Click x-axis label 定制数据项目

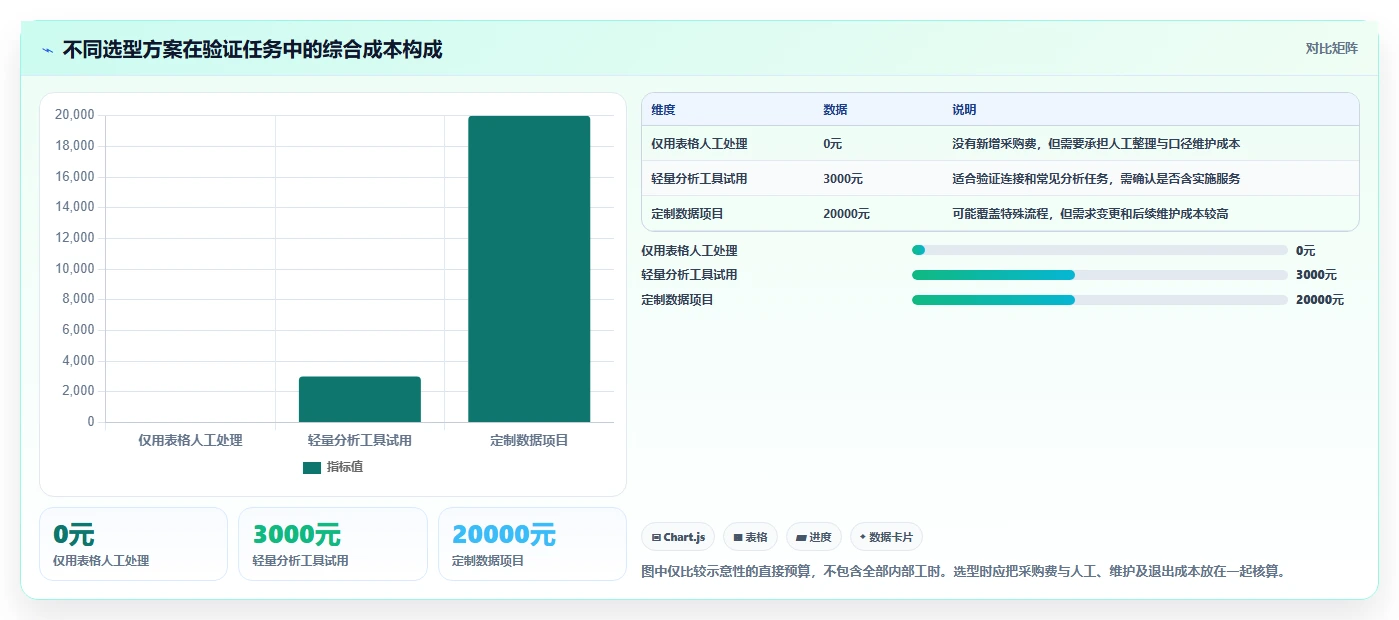[x=529, y=440]
